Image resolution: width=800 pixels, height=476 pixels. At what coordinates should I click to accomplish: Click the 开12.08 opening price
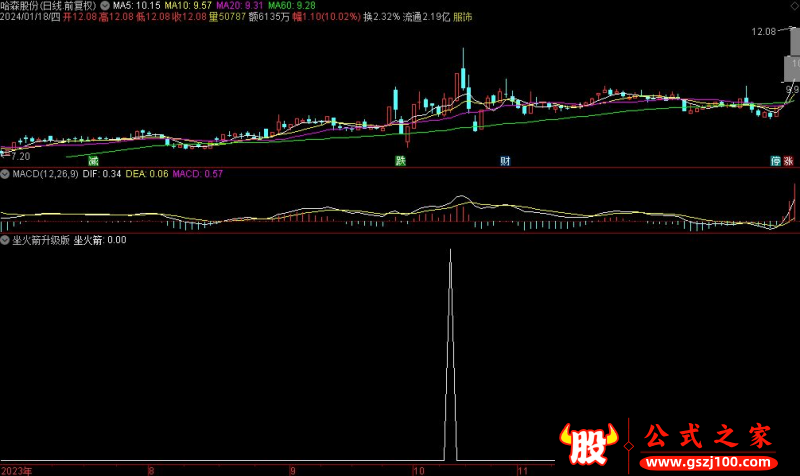pos(80,17)
